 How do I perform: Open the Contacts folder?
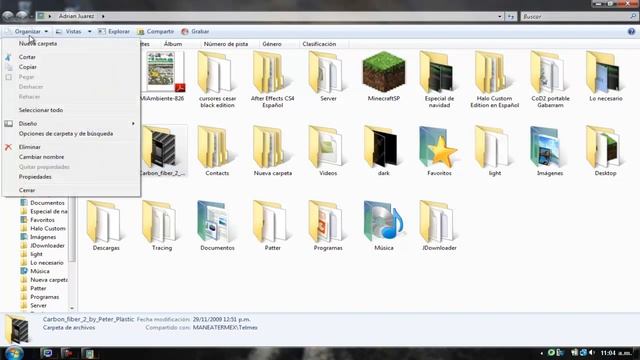point(217,147)
